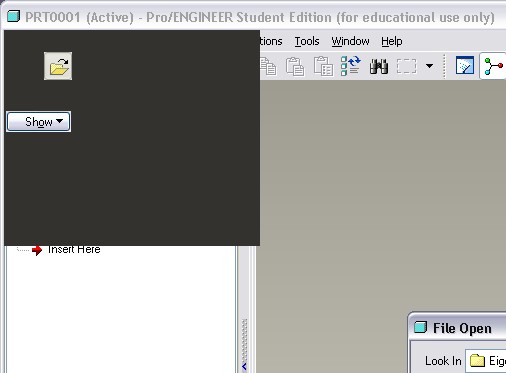506x373 pixels.
Task: Open the Show dropdown in navigator
Action: point(39,122)
